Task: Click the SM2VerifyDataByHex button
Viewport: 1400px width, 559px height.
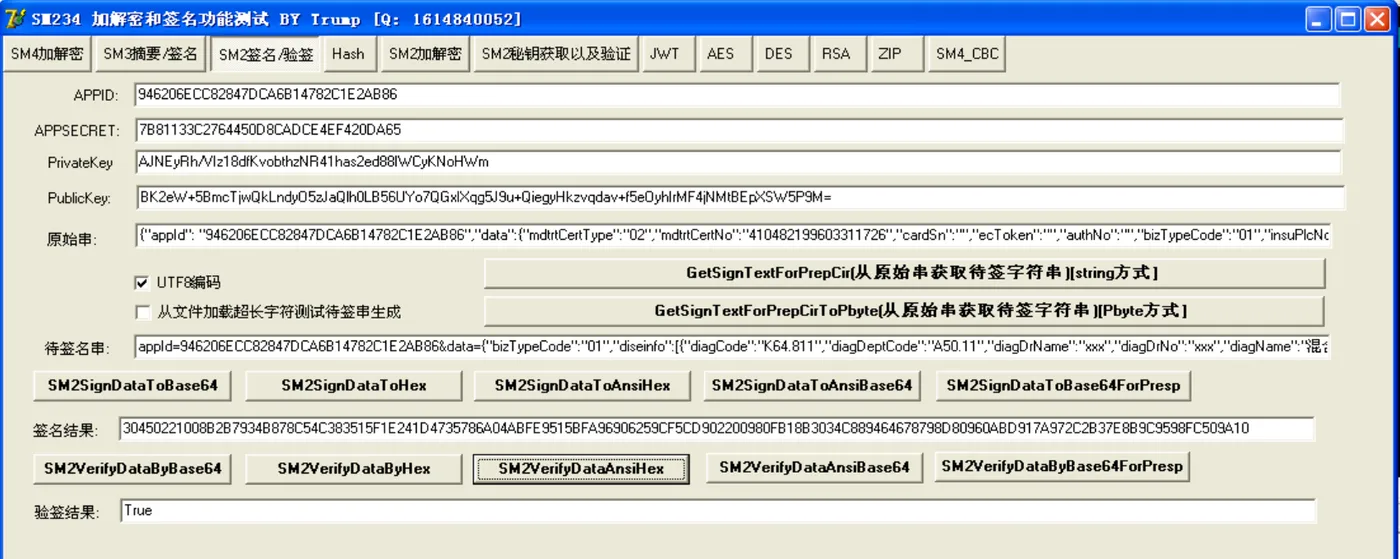Action: coord(354,468)
